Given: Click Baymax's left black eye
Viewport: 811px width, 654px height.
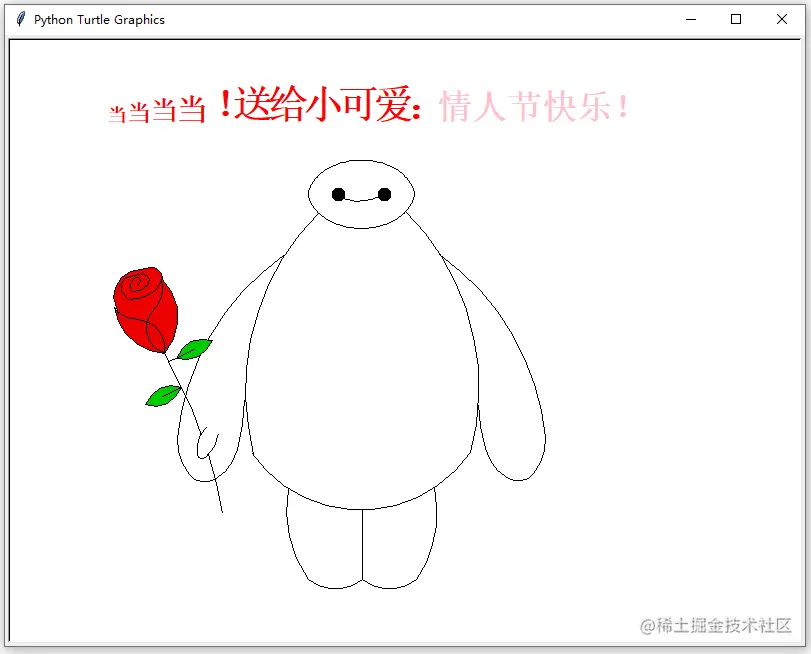Looking at the screenshot, I should point(338,195).
